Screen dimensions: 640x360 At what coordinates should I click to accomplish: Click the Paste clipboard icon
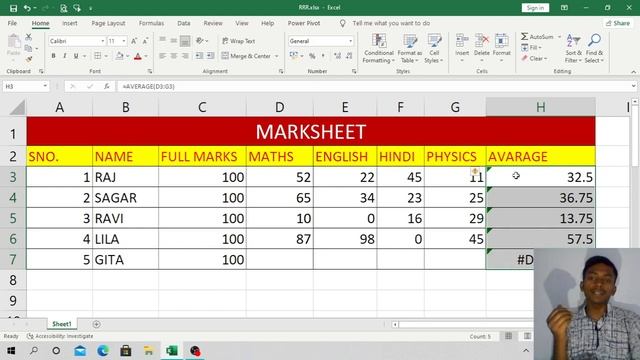tap(13, 42)
